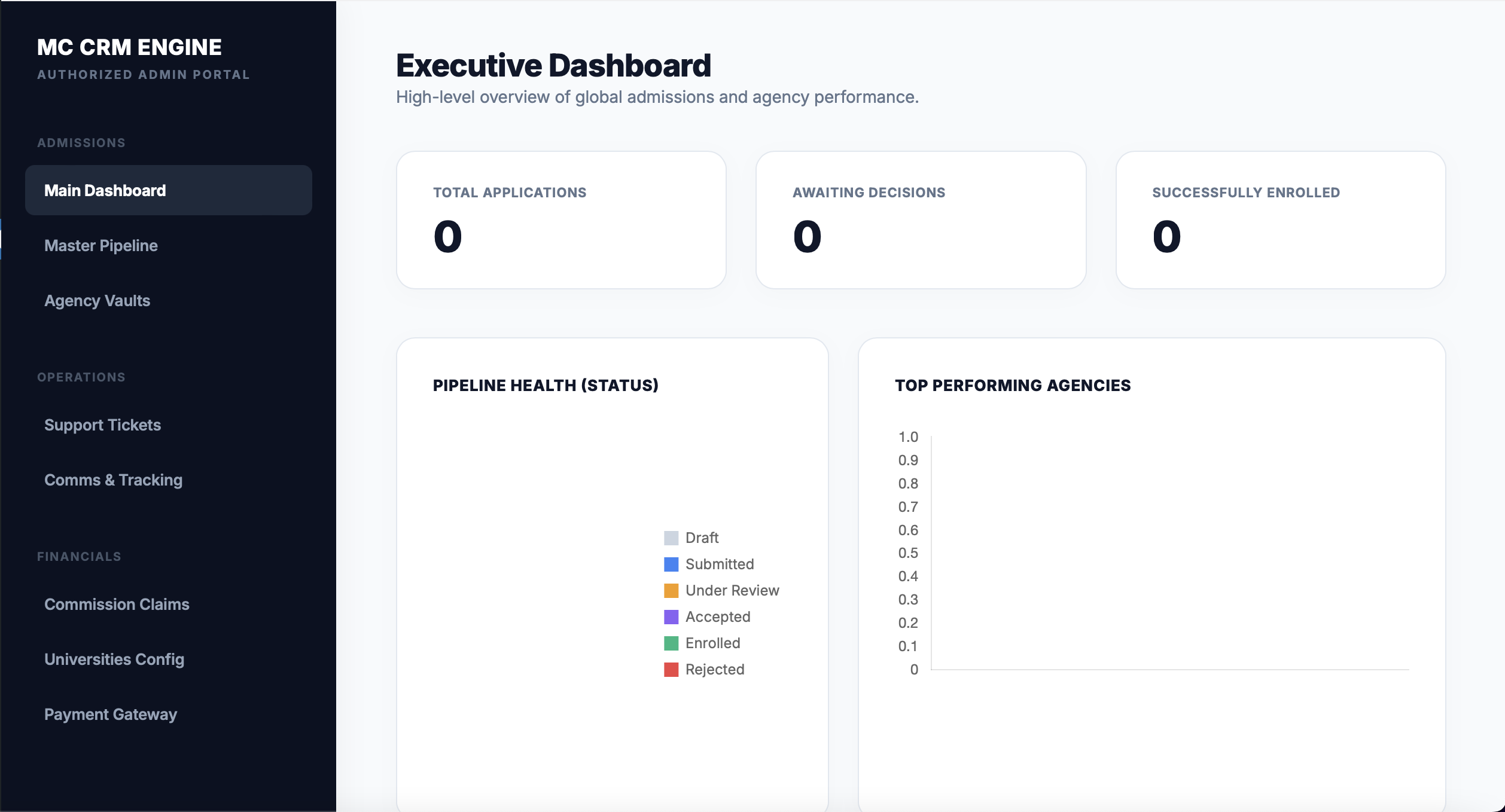Select the Awaiting Decisions card

tap(921, 220)
